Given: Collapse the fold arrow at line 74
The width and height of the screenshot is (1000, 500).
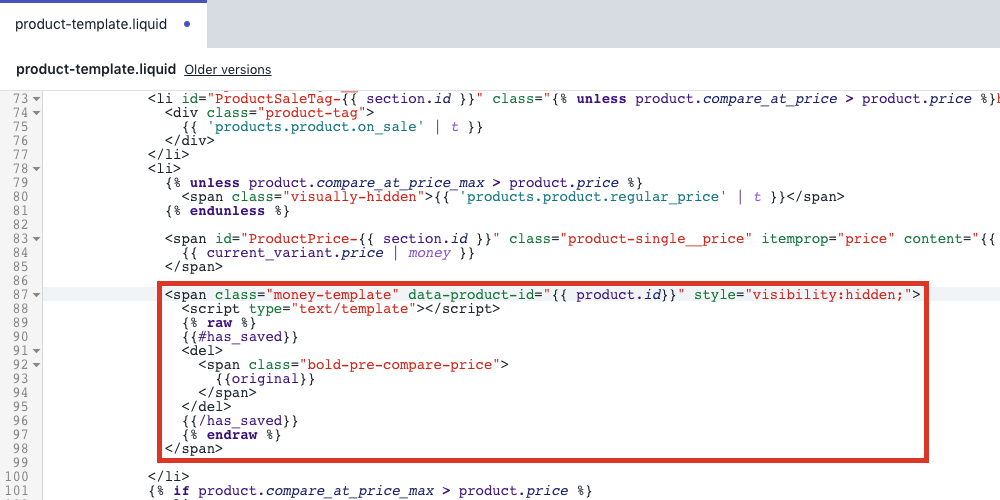Looking at the screenshot, I should [x=37, y=113].
